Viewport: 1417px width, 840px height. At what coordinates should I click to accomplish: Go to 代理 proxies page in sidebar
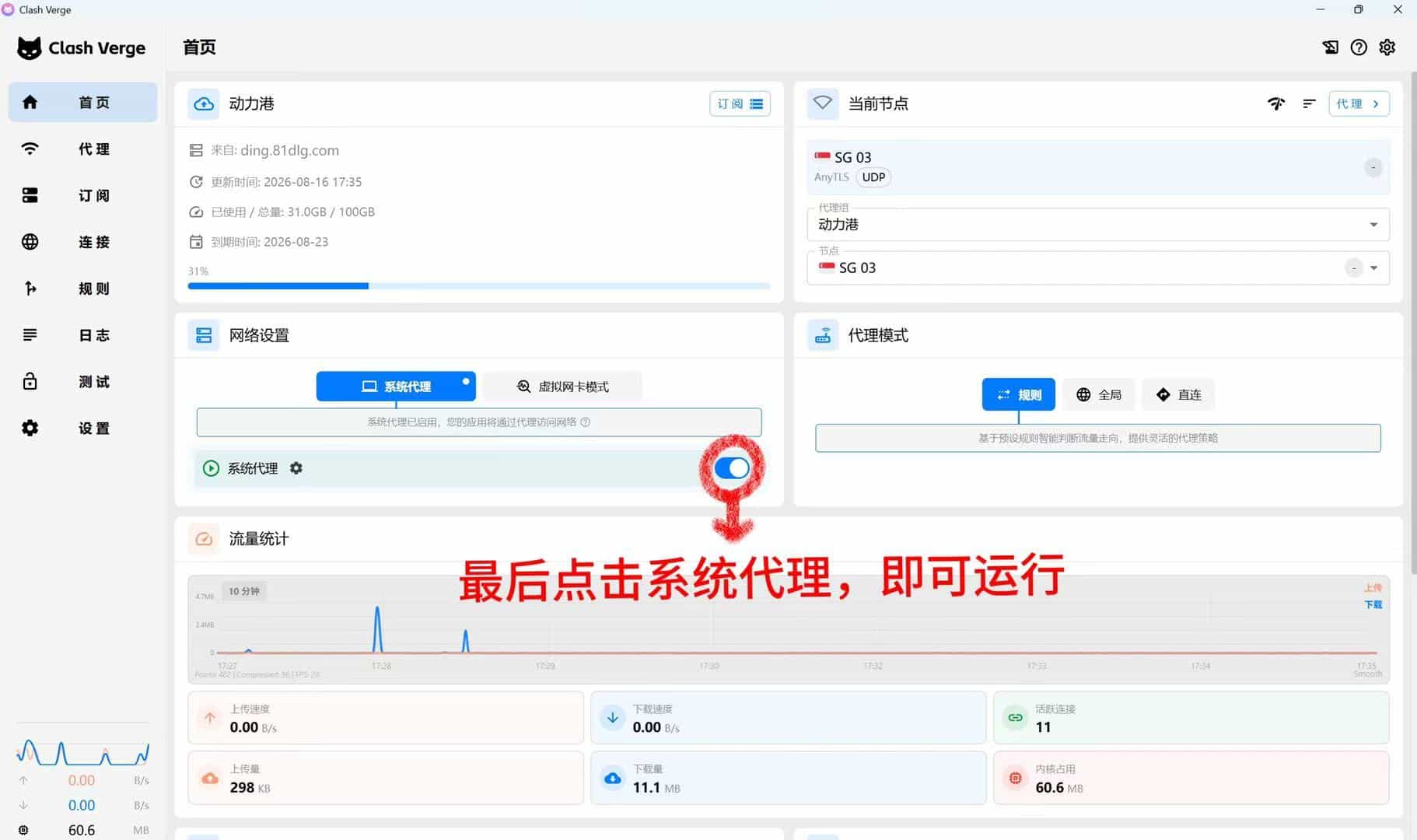tap(82, 149)
